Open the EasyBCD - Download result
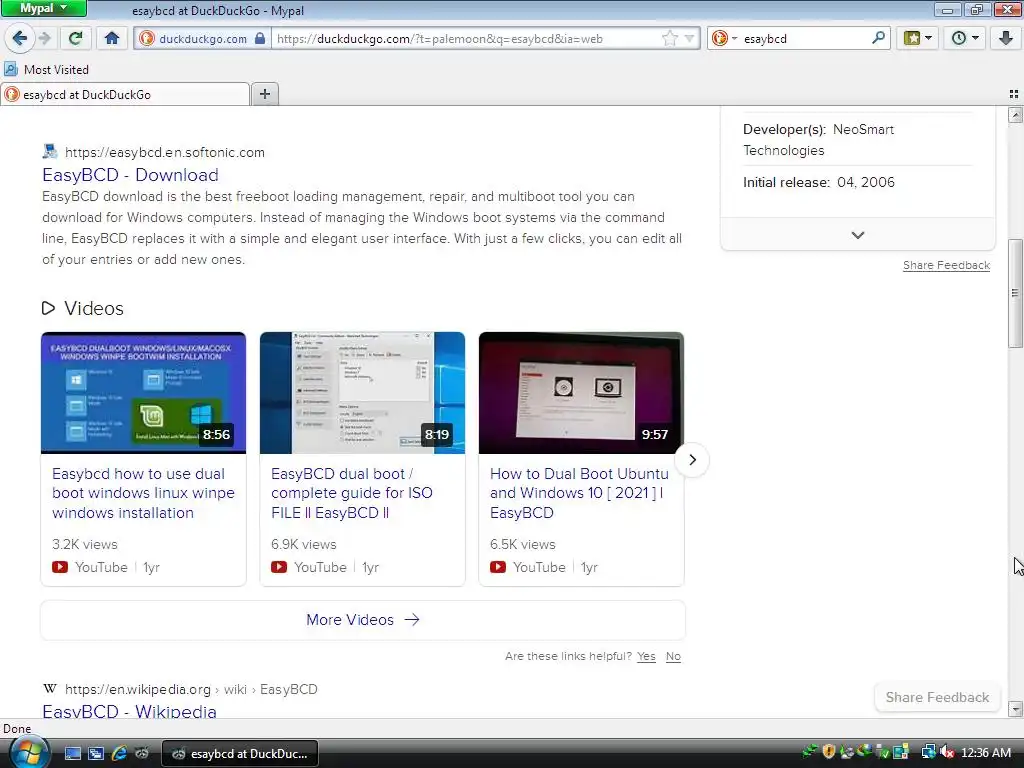The height and width of the screenshot is (768, 1024). click(130, 175)
